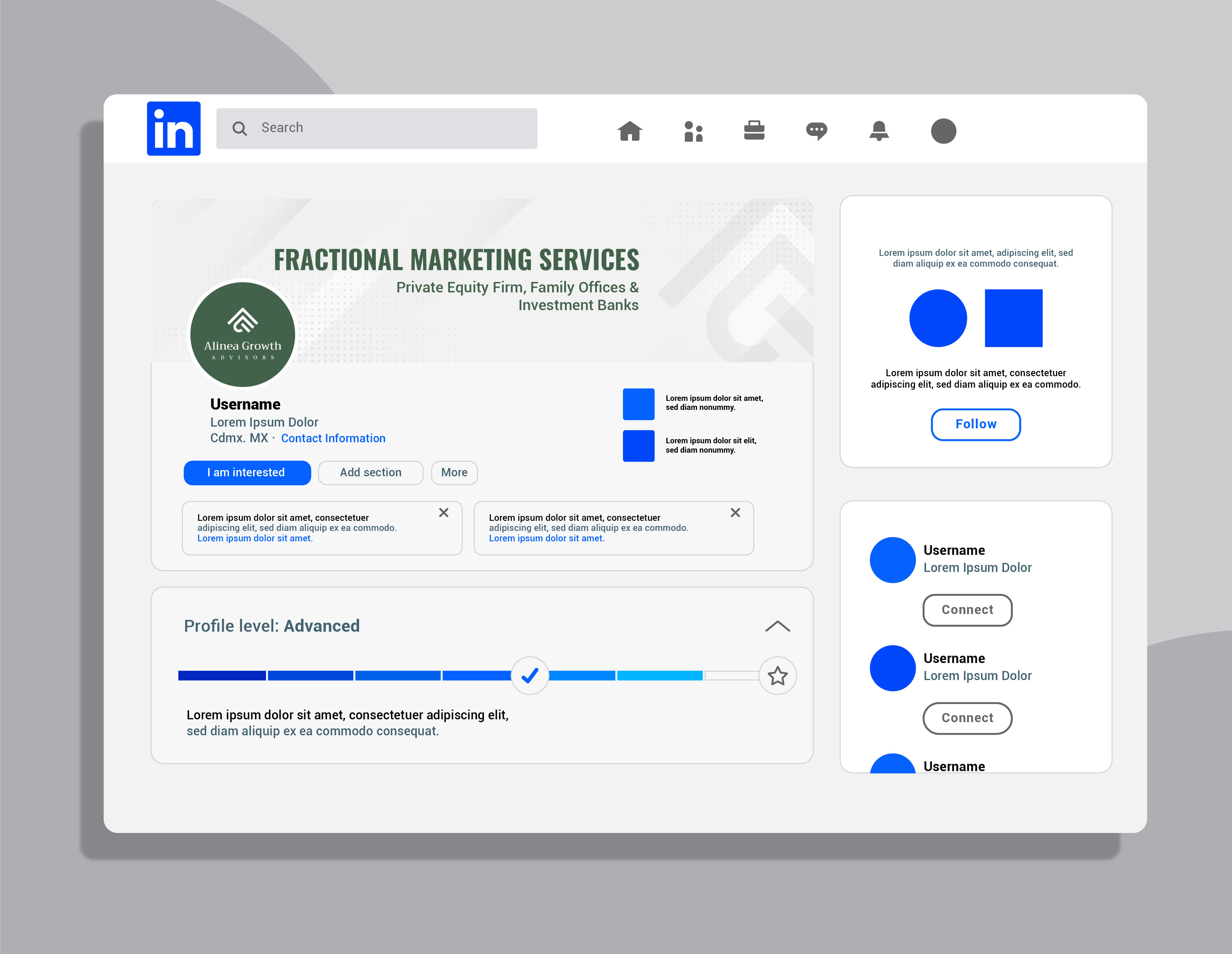Collapse the Profile level section chevron
Viewport: 1232px width, 954px height.
(778, 626)
